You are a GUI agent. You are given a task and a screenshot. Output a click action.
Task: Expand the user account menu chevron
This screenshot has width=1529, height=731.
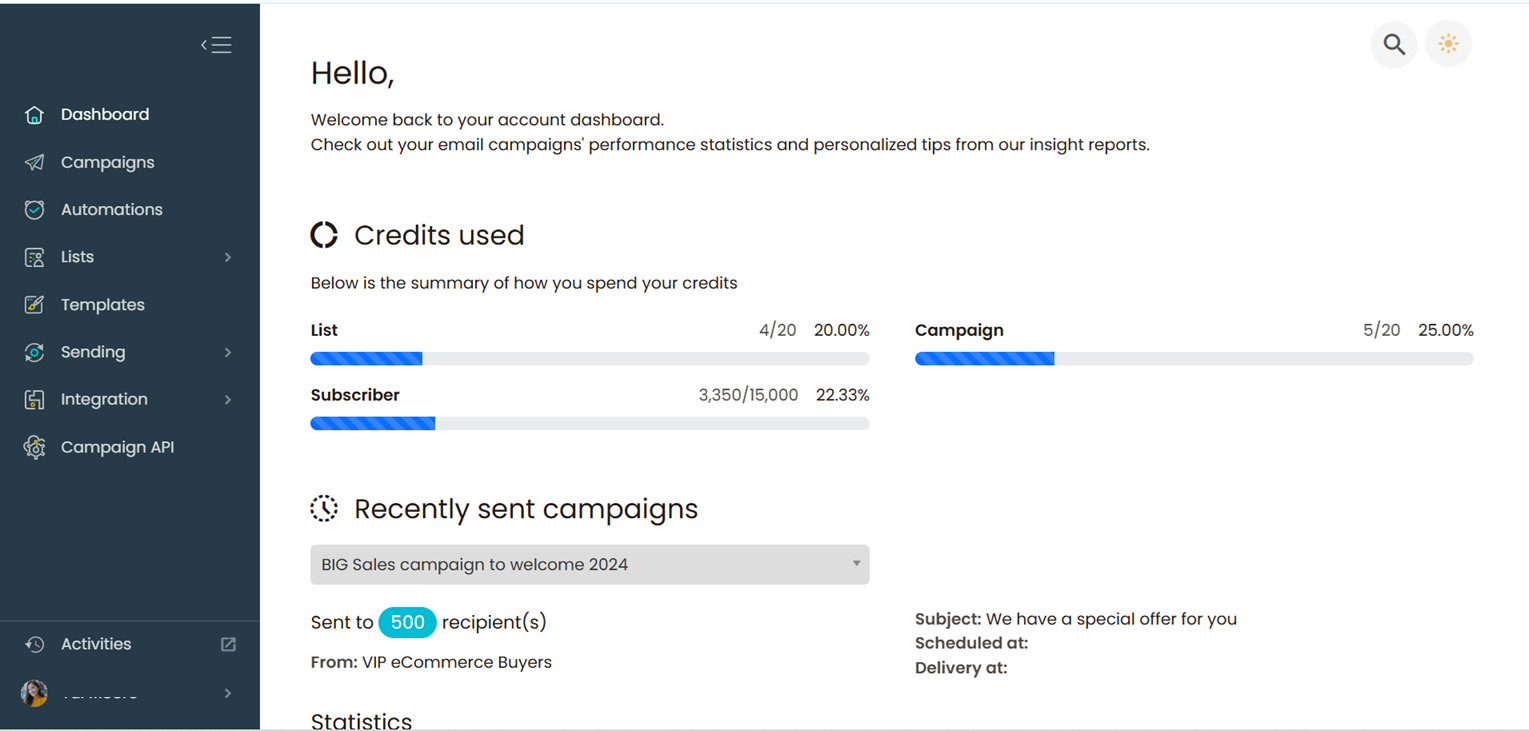(228, 693)
